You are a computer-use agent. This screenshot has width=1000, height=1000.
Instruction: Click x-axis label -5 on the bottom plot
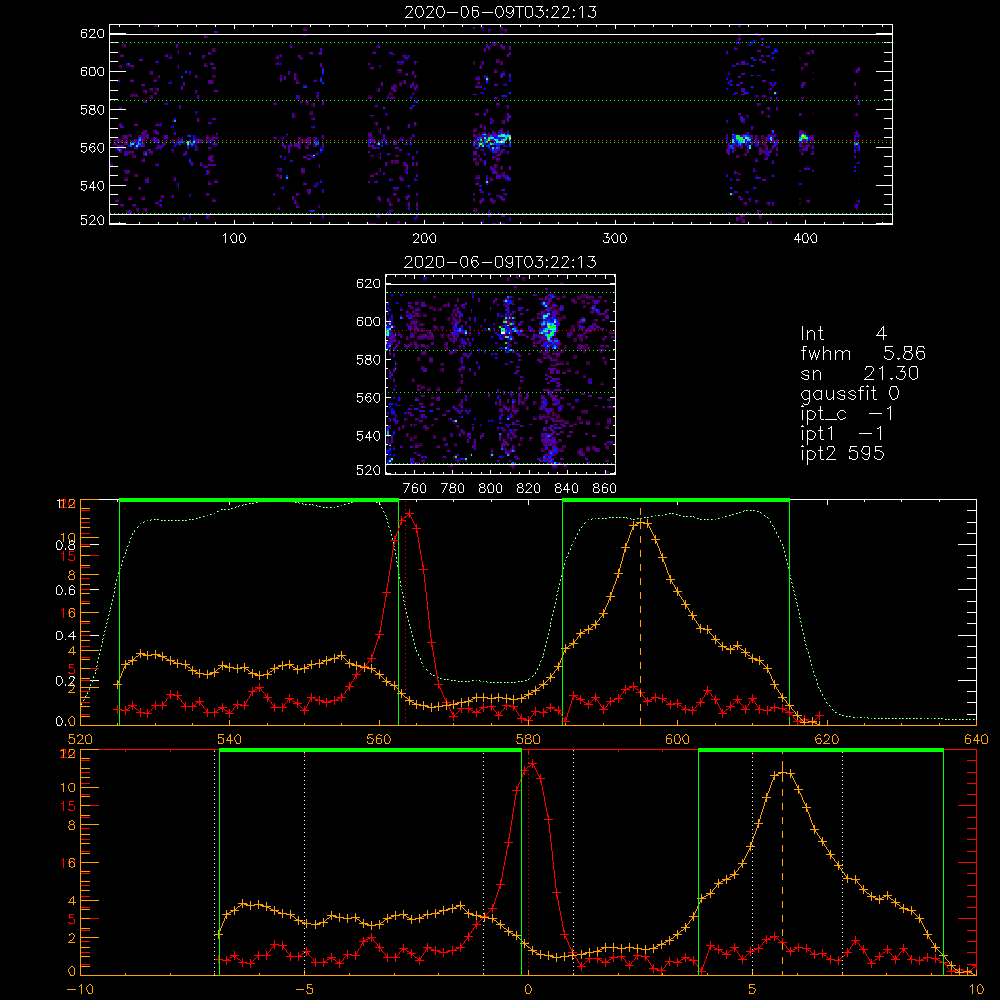pyautogui.click(x=305, y=990)
